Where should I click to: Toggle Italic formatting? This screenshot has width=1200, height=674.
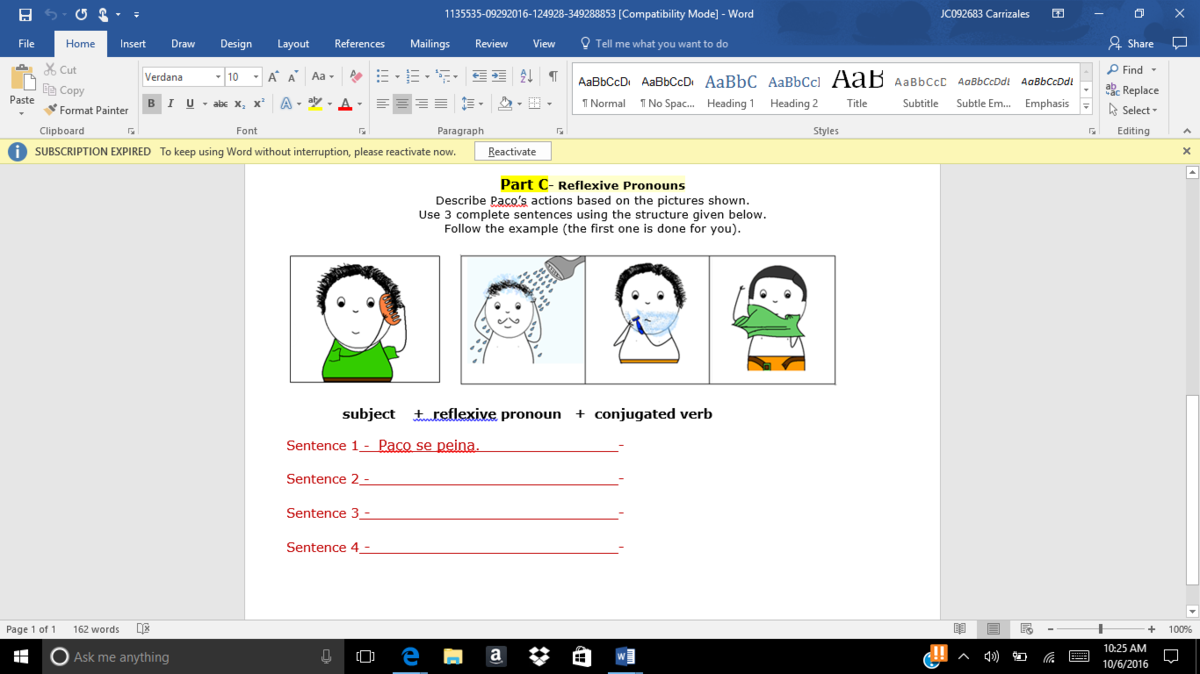pyautogui.click(x=170, y=104)
